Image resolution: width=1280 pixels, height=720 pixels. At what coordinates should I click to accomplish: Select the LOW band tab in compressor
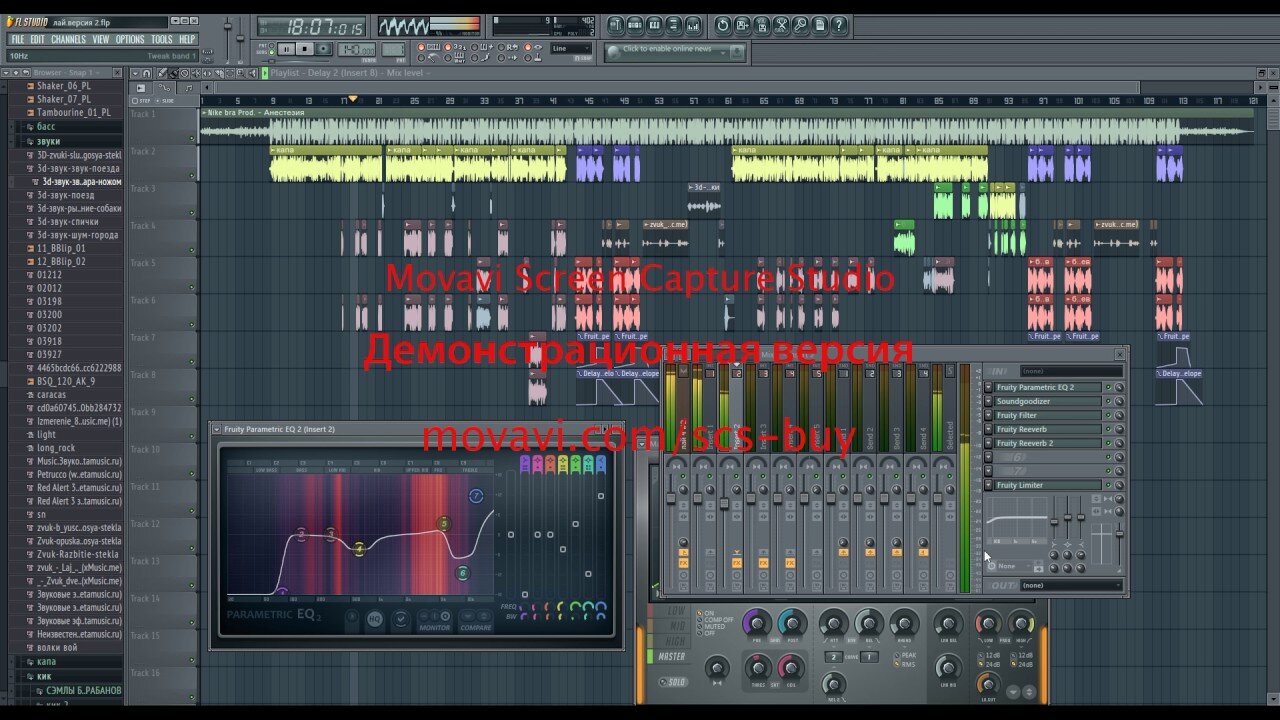click(672, 611)
